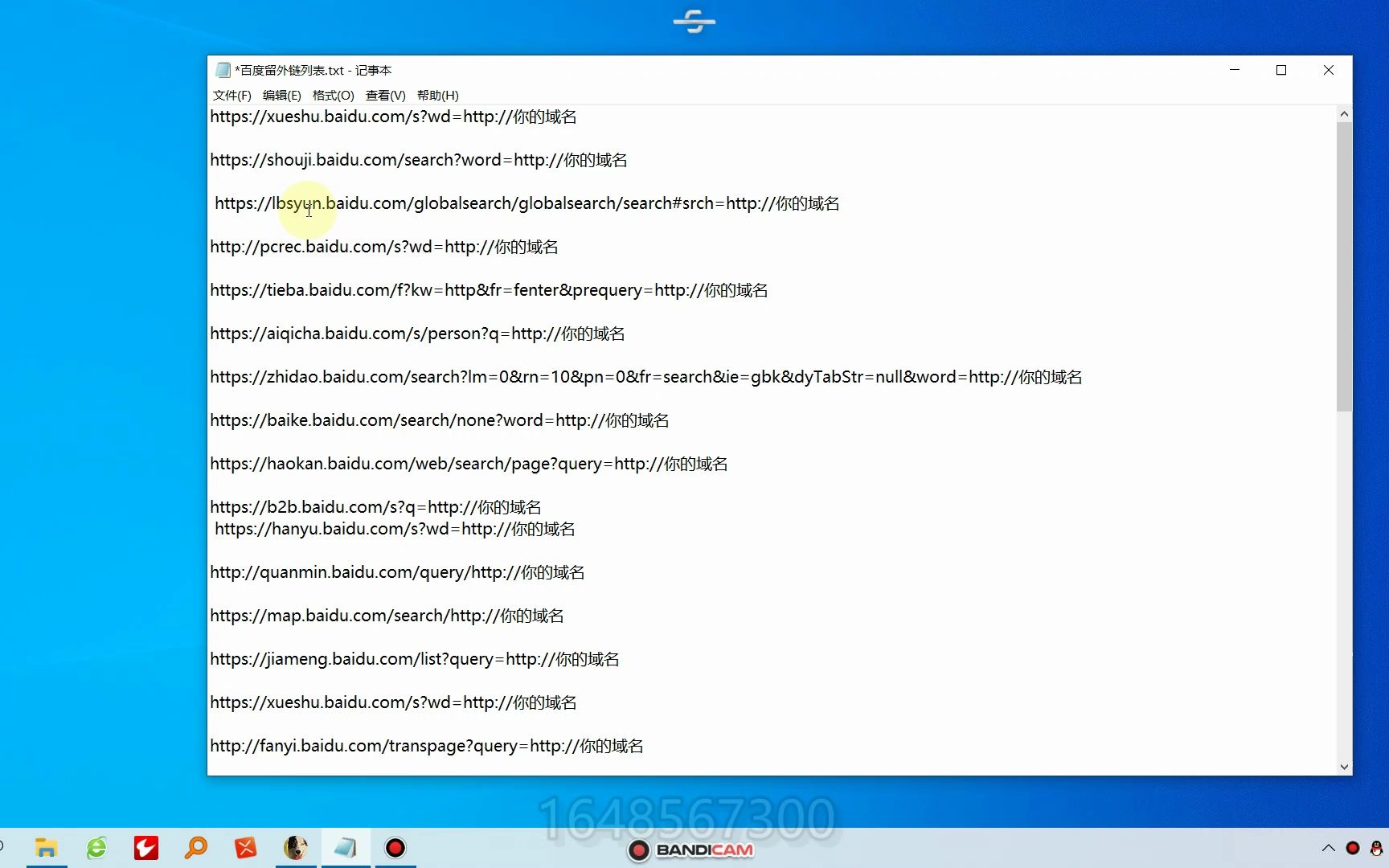Click the b2b.baidu.com line

coord(375,507)
